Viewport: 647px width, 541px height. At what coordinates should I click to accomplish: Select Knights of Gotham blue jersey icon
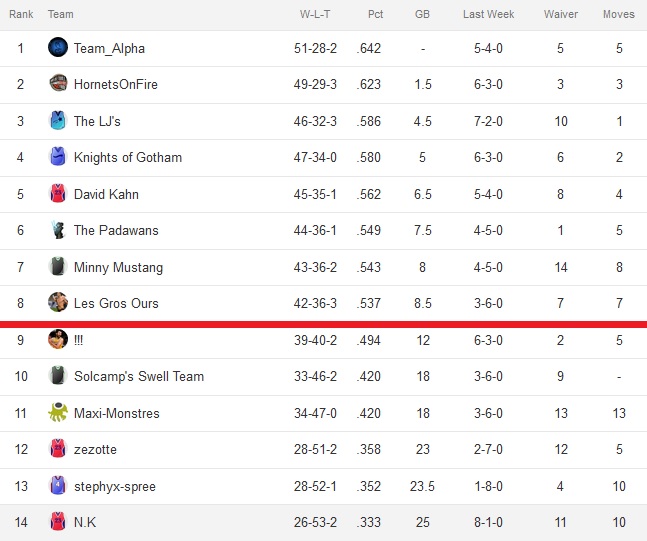(x=58, y=156)
